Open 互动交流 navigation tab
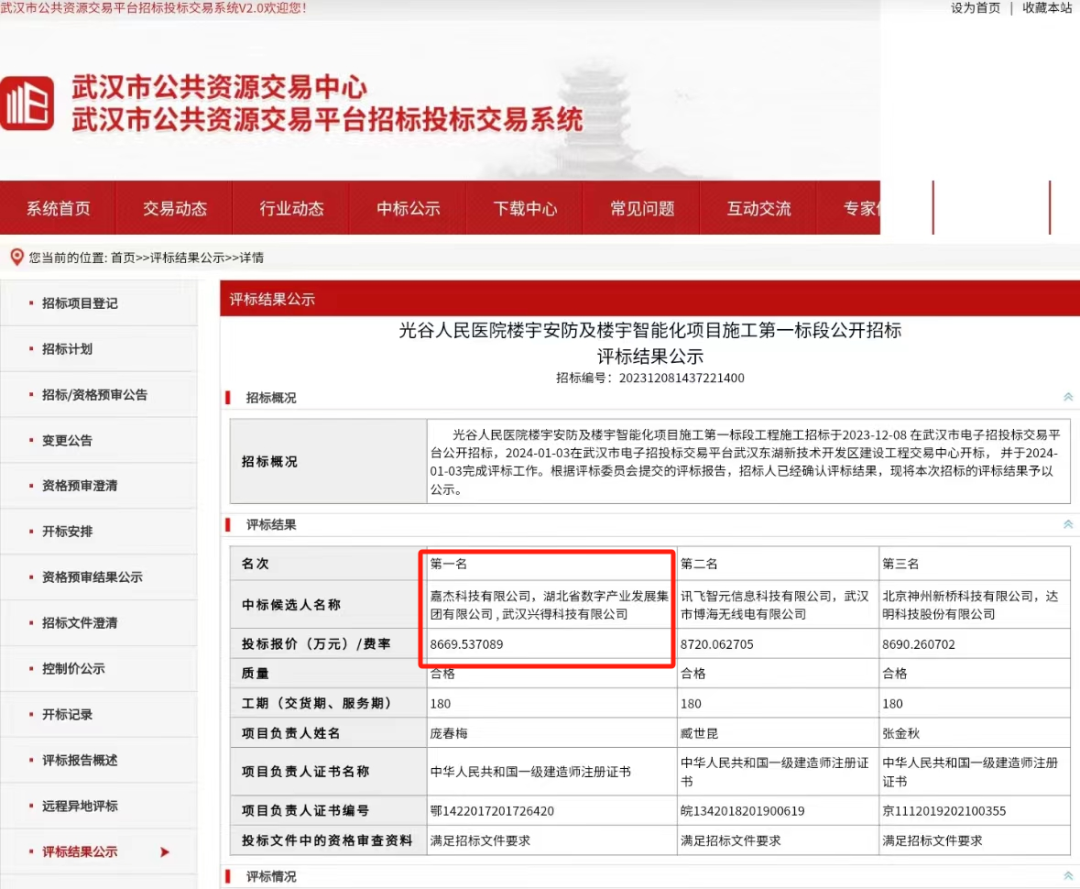The height and width of the screenshot is (889, 1080). (758, 209)
